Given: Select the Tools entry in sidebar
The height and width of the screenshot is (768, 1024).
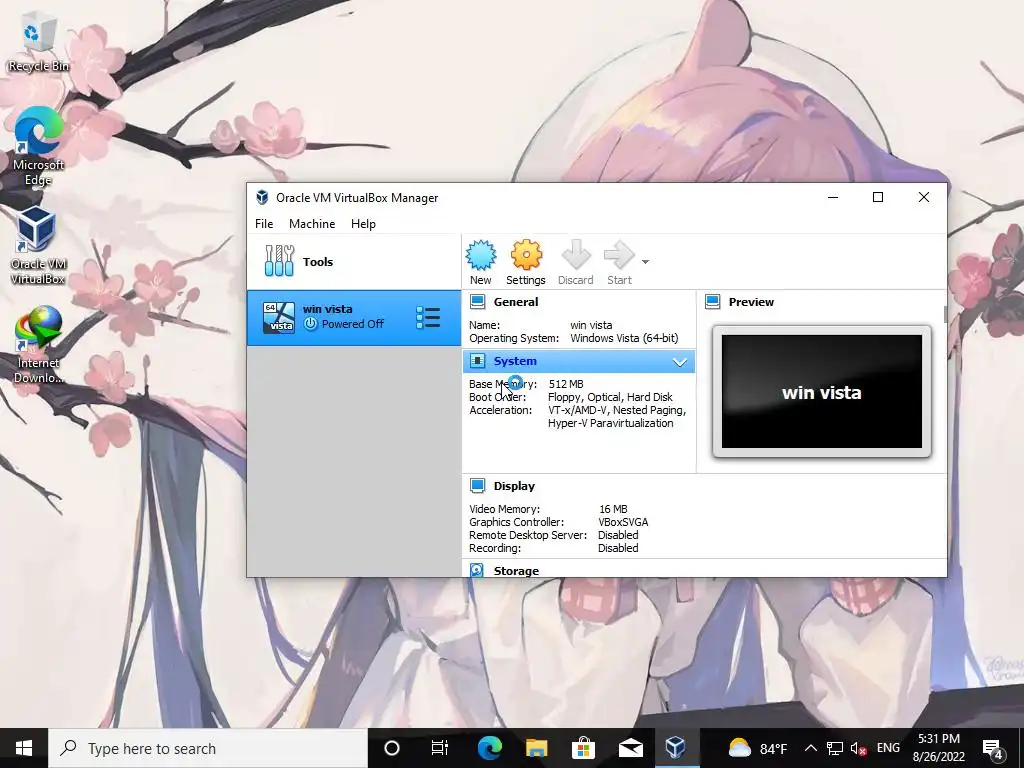Looking at the screenshot, I should coord(353,262).
